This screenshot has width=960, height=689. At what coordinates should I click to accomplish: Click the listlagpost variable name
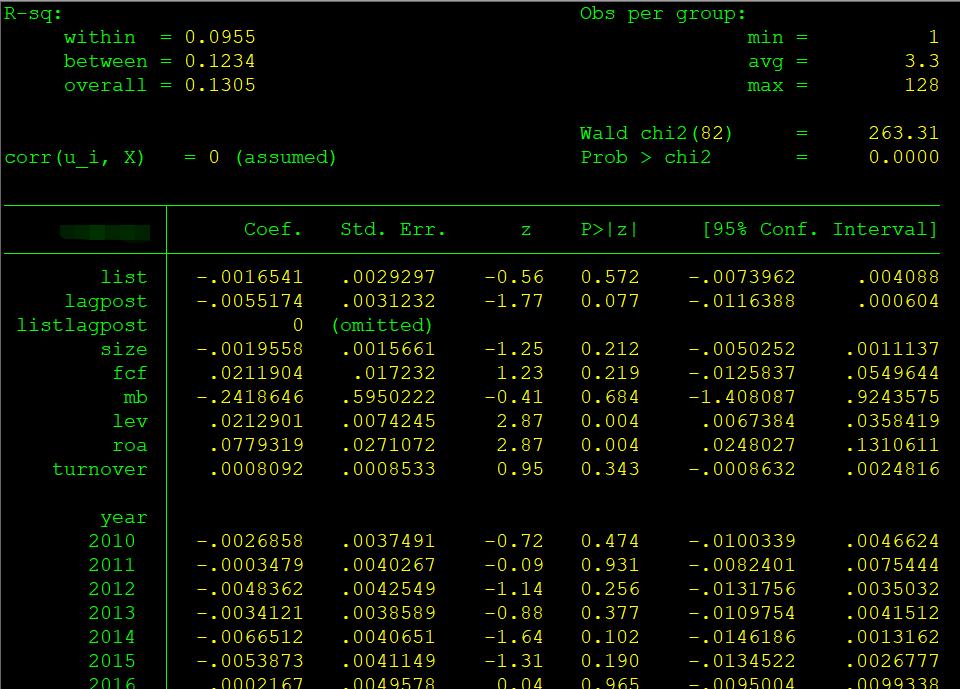pyautogui.click(x=82, y=325)
